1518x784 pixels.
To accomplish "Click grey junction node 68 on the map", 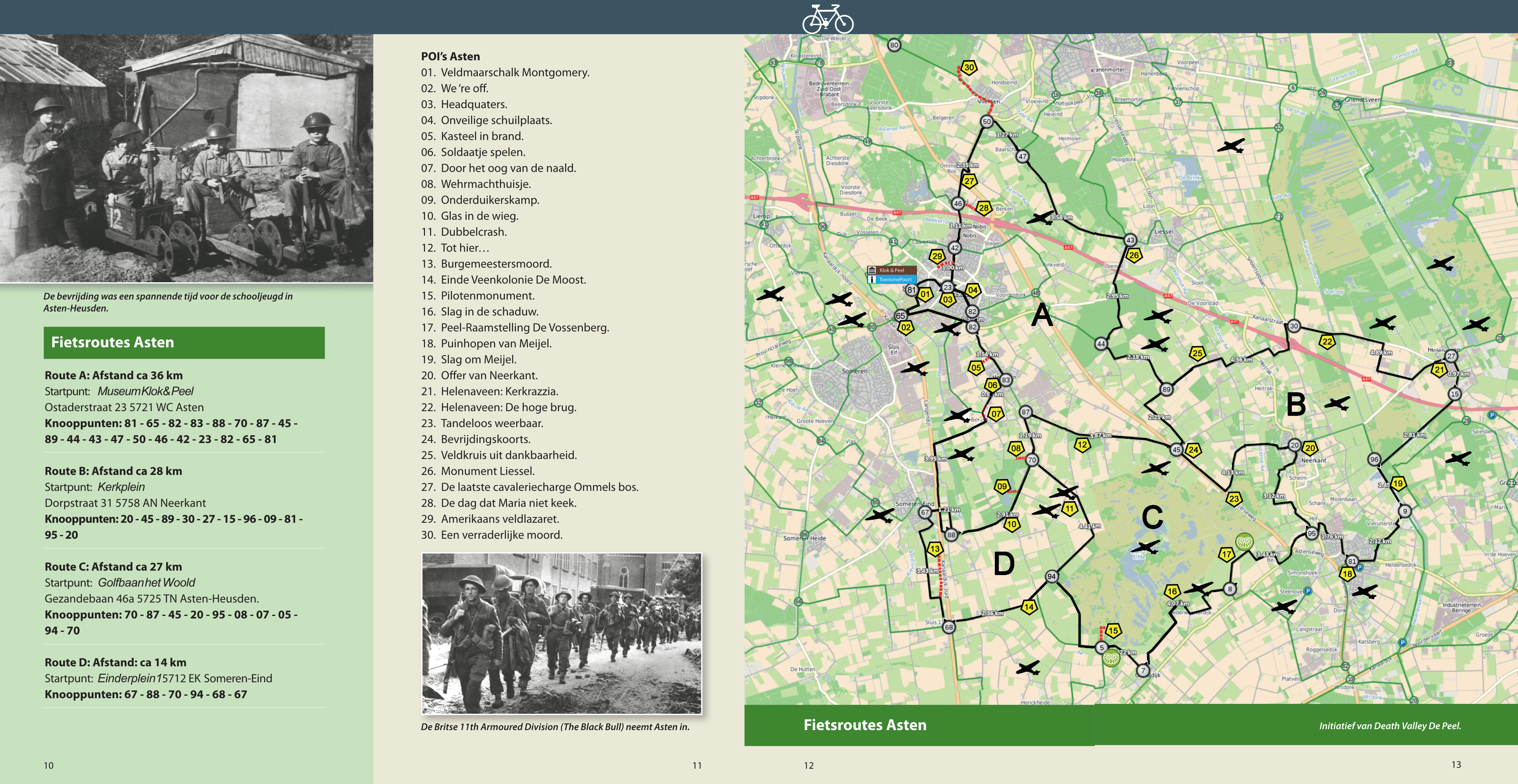I will click(x=949, y=627).
